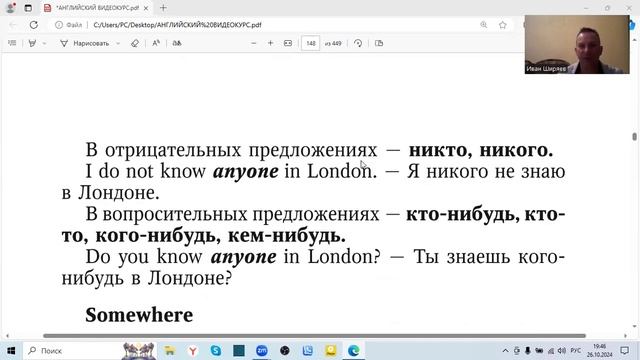The image size is (640, 360).
Task: Open the page view layout options
Action: (x=379, y=43)
